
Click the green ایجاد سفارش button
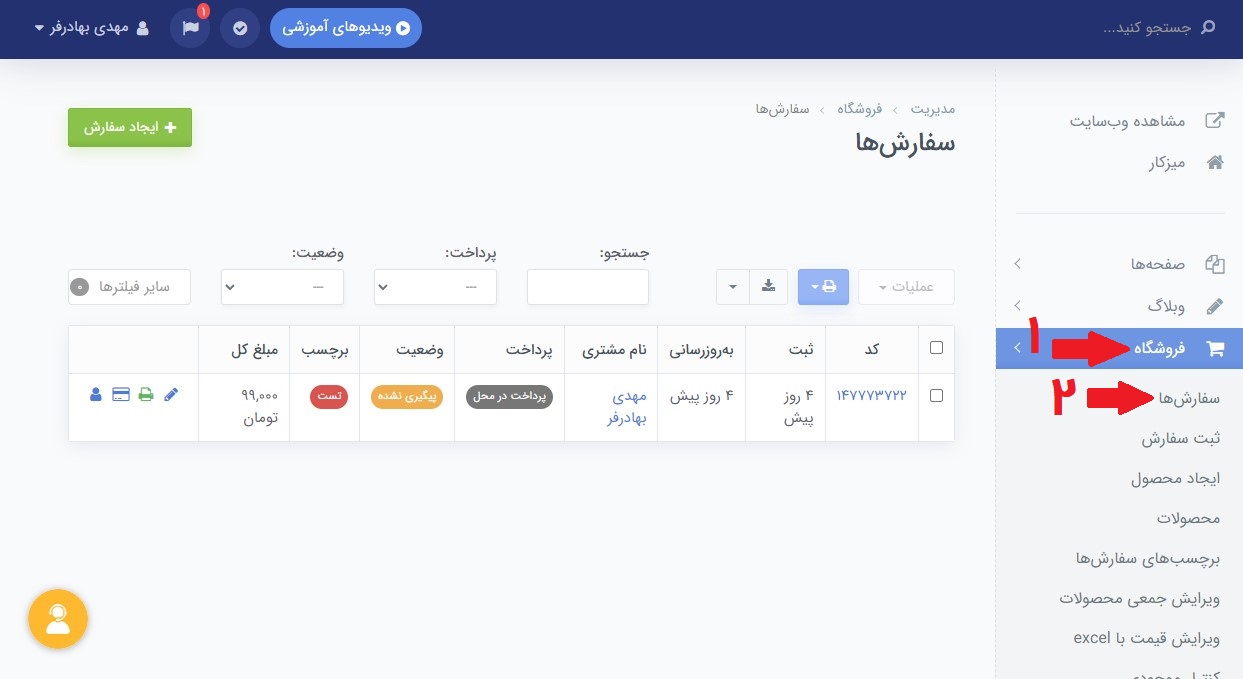point(129,127)
